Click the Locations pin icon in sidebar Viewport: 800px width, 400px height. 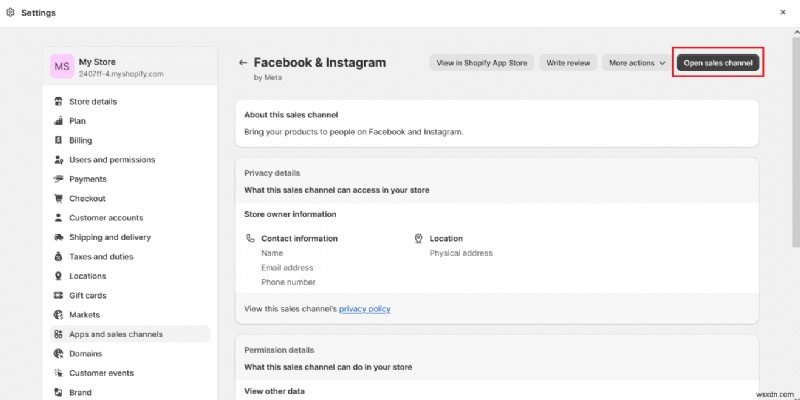coord(58,276)
